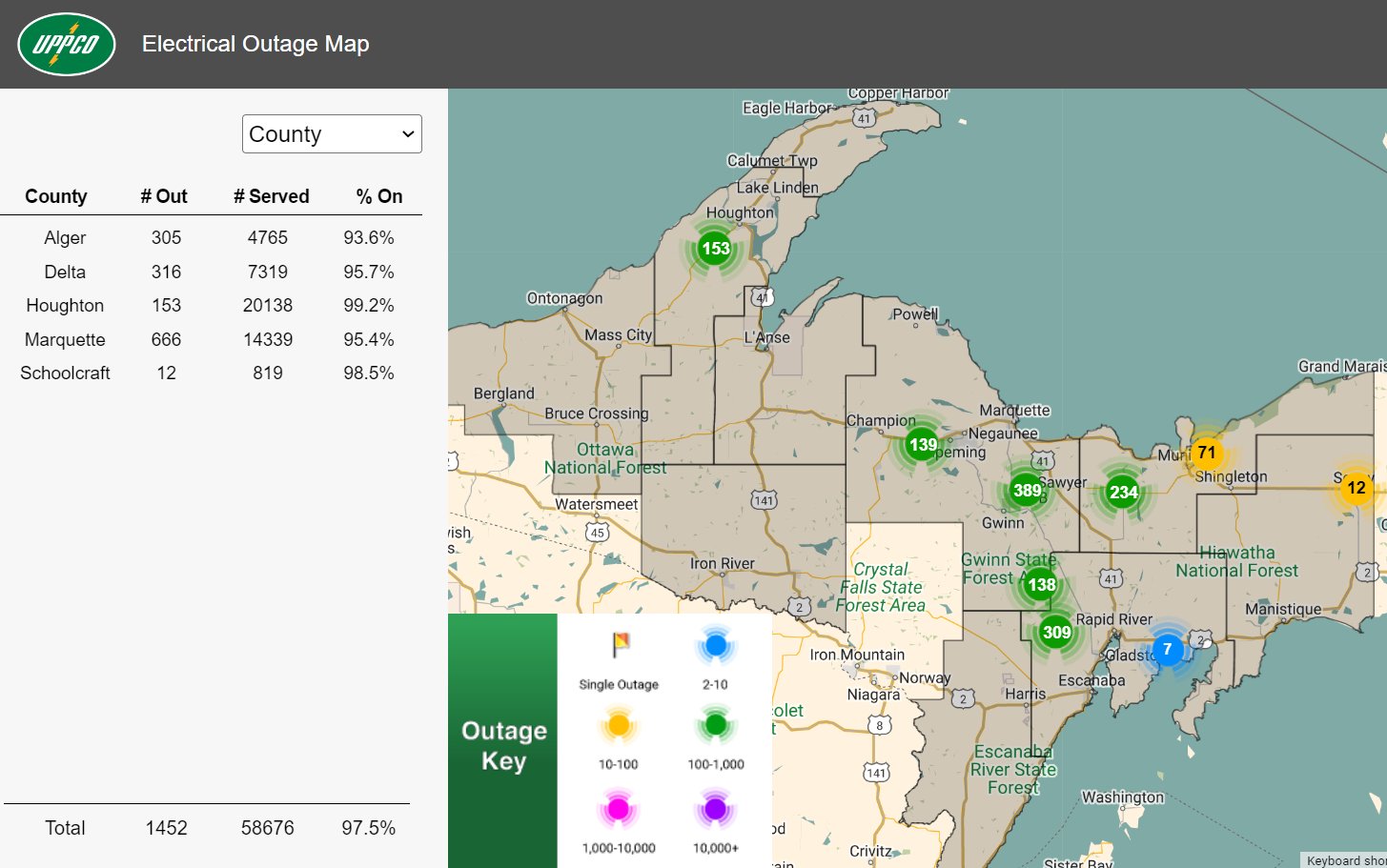
Task: Click Schoolcraft's 819 served value
Action: (x=268, y=373)
